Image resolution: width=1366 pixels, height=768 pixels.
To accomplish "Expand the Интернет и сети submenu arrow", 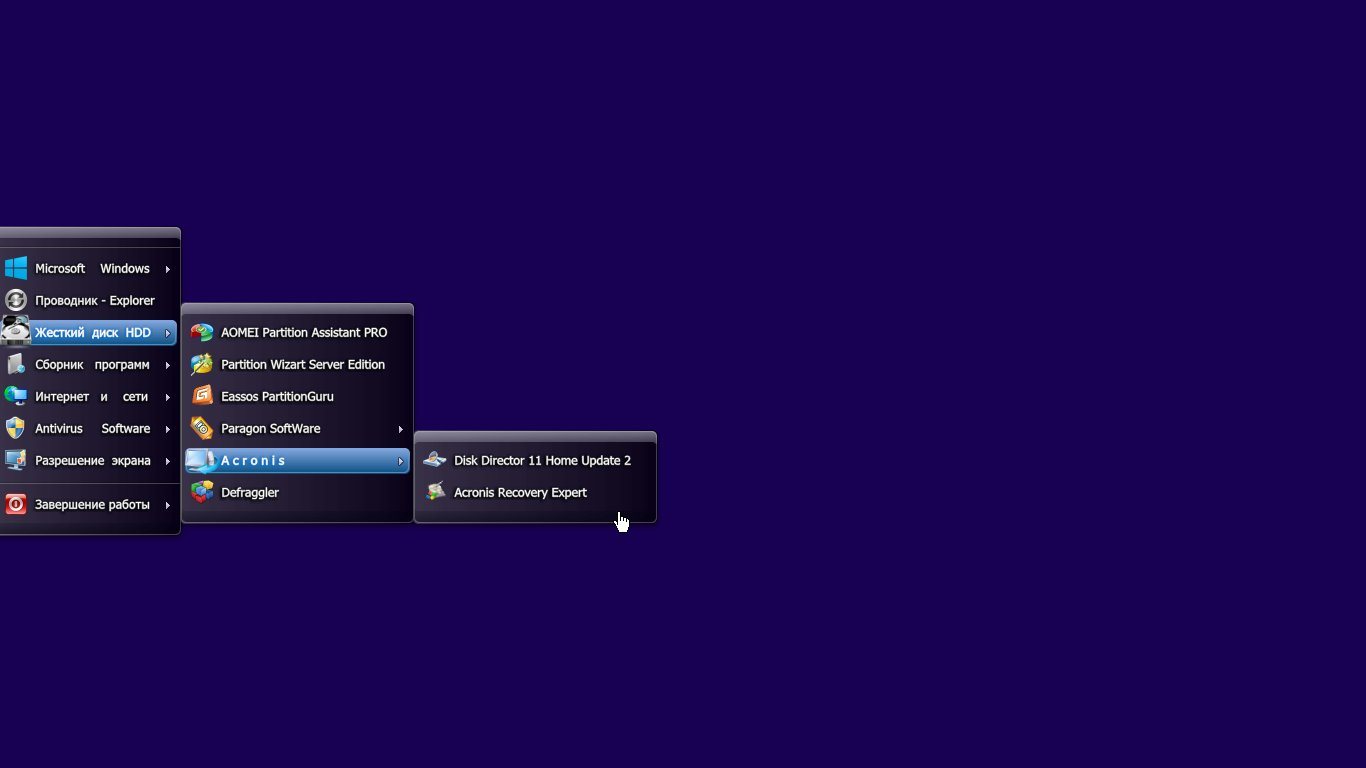I will (168, 397).
